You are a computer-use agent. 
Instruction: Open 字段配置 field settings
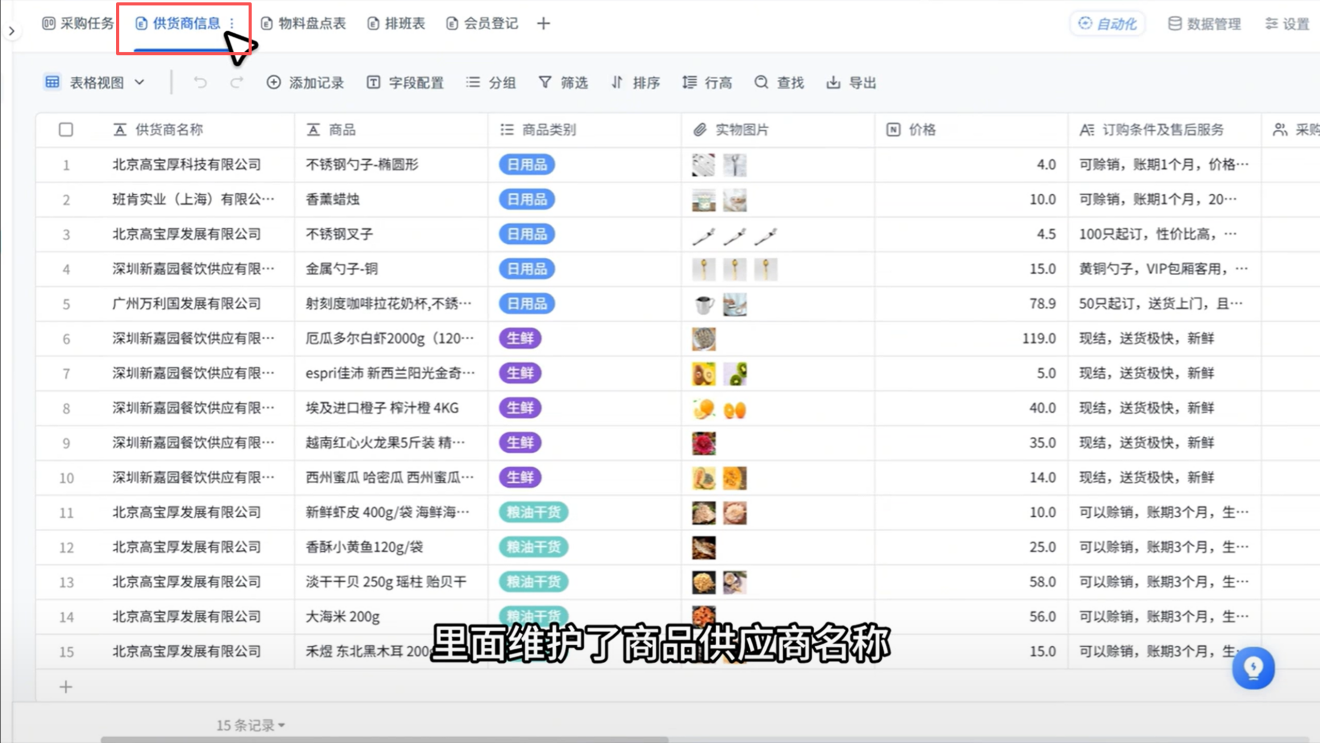tap(405, 82)
